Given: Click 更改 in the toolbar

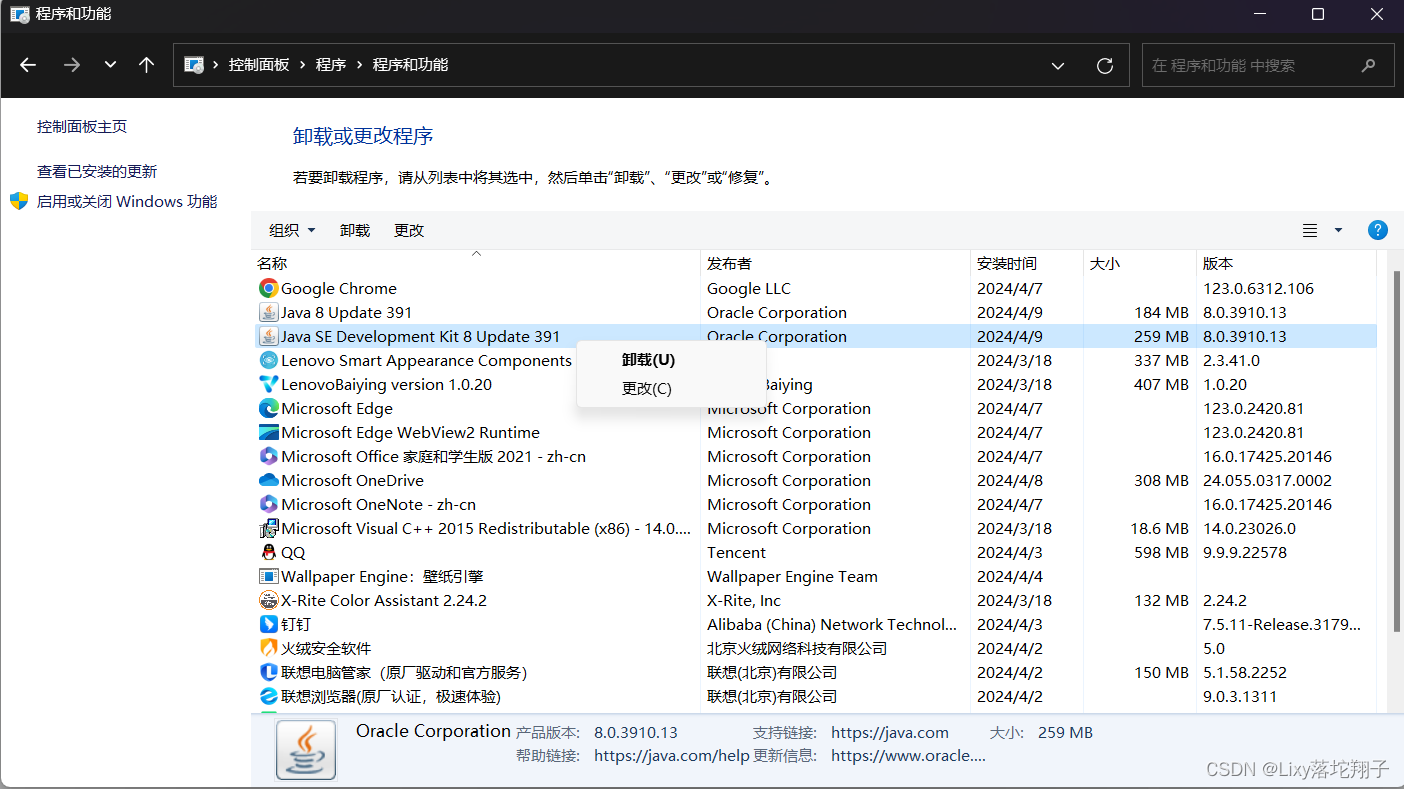Looking at the screenshot, I should (409, 231).
